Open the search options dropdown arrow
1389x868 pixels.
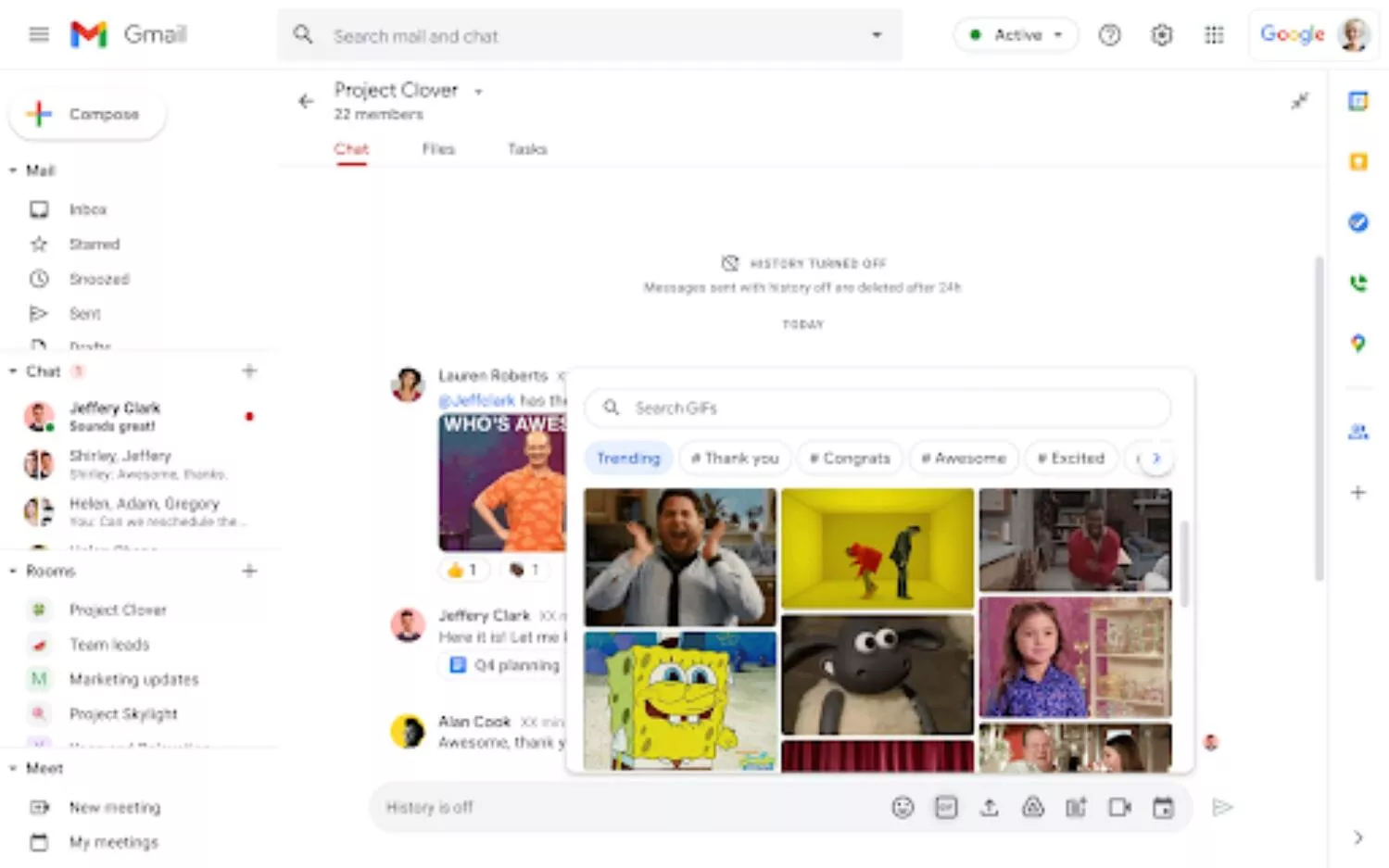pyautogui.click(x=877, y=35)
